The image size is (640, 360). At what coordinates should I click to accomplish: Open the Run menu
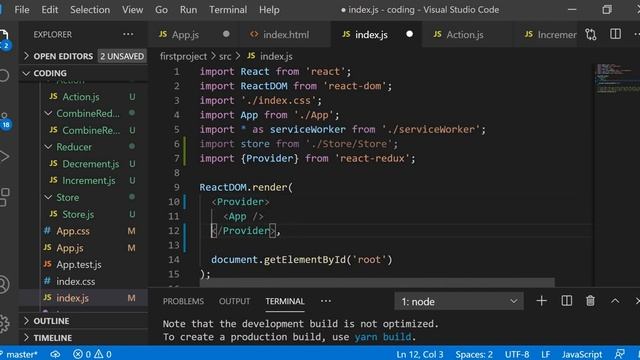188,10
